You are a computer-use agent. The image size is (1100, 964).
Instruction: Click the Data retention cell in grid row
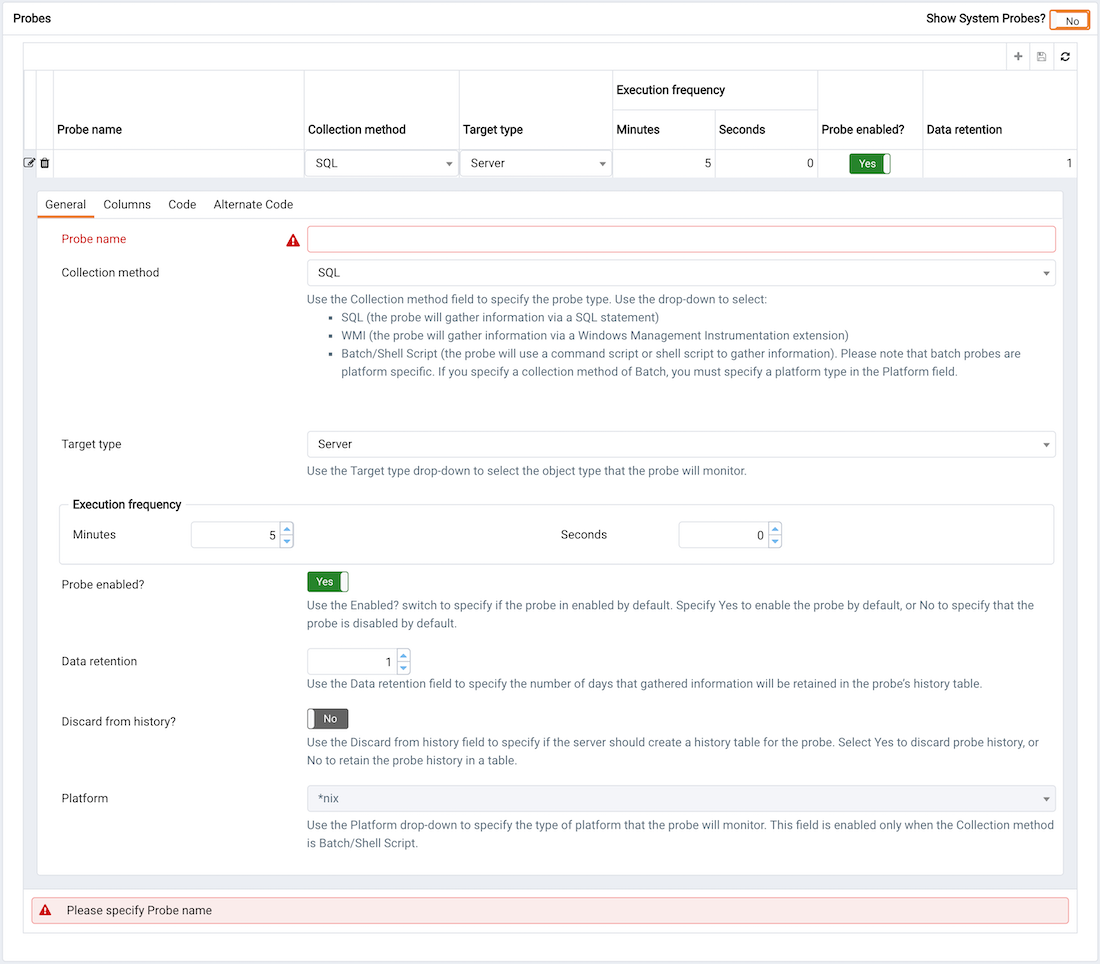click(x=1000, y=163)
